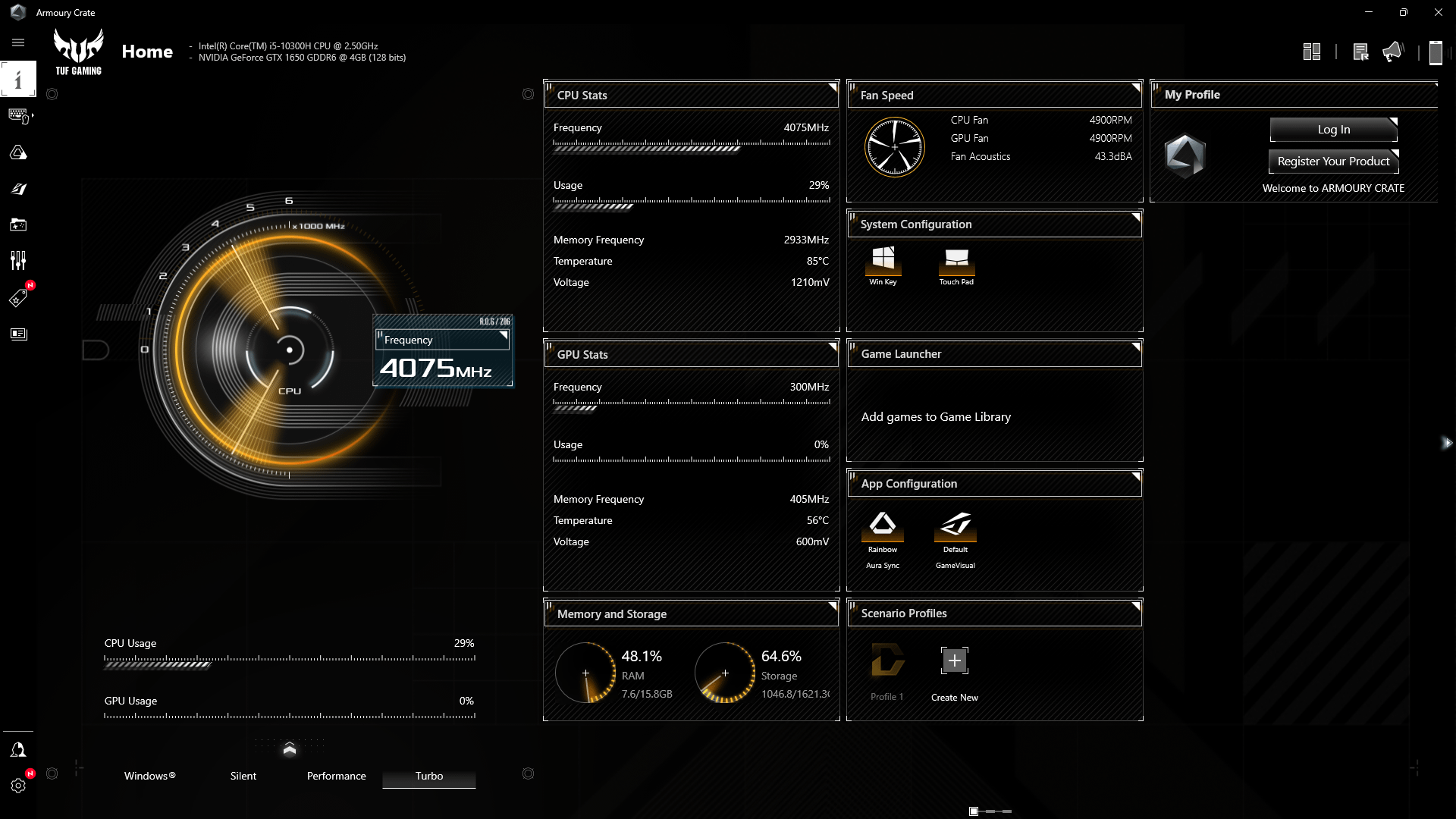Image resolution: width=1456 pixels, height=819 pixels.
Task: Click the fan dial icon in Fan Speed
Action: (x=895, y=147)
